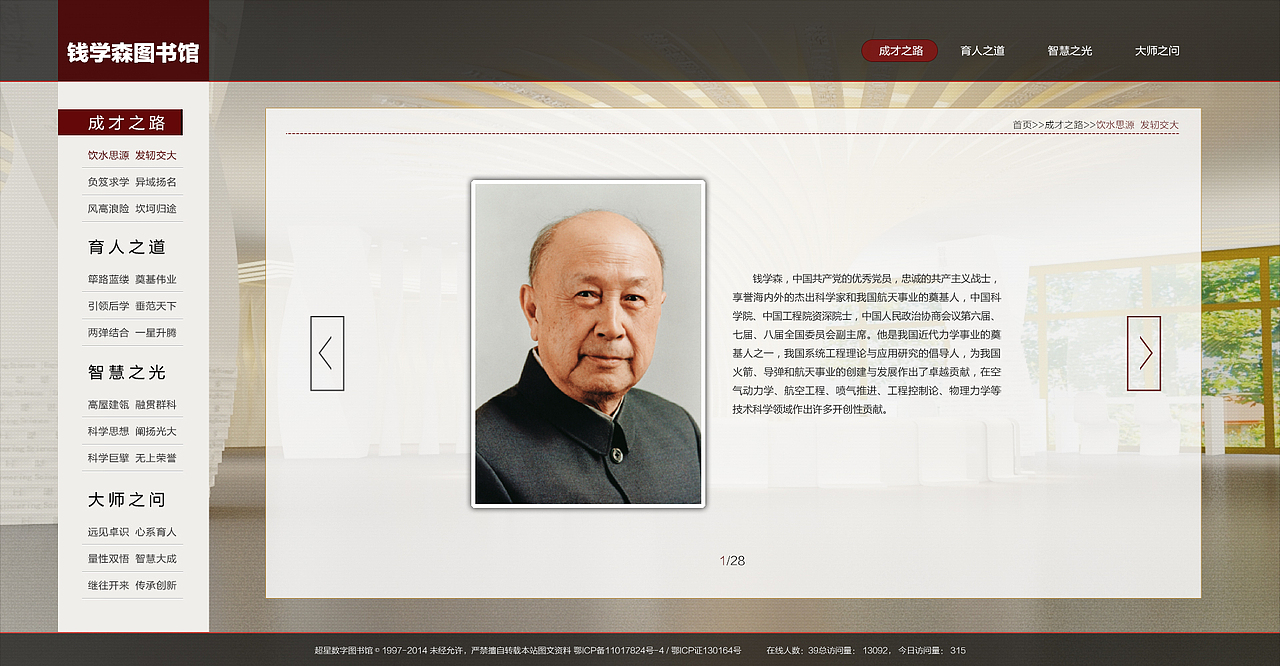
Task: Open sidebar item 风高浪险 坎坷归途
Action: [132, 209]
